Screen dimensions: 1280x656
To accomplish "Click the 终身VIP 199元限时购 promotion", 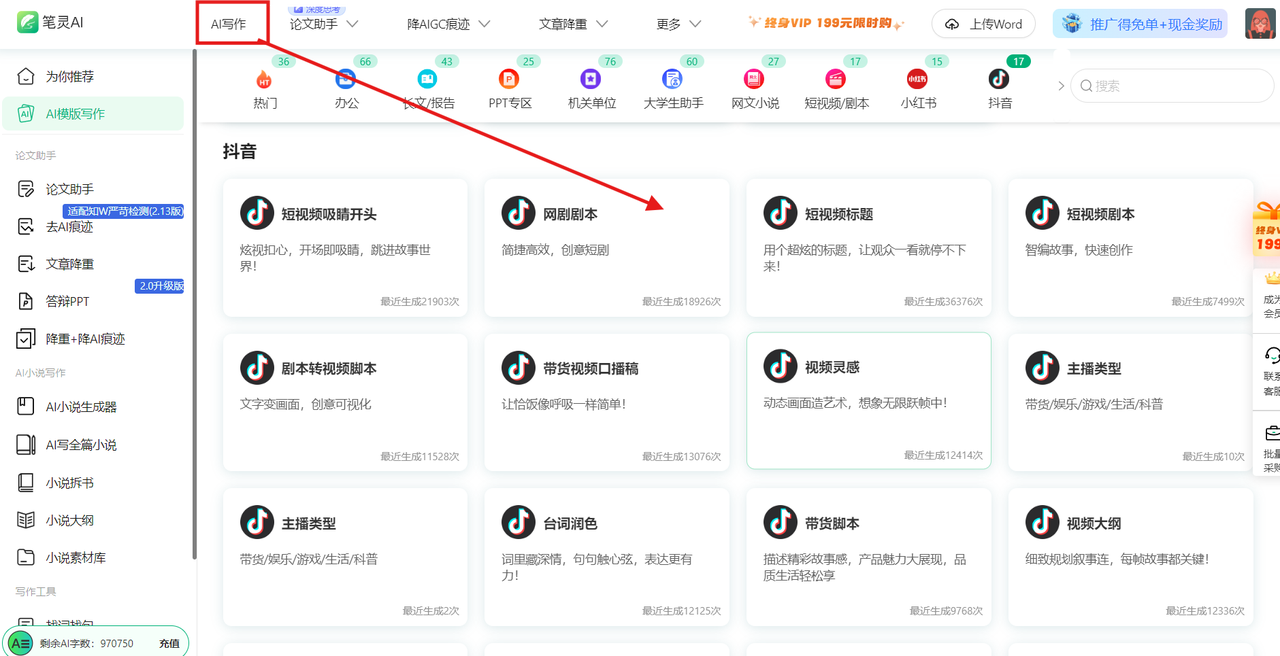I will pos(825,24).
